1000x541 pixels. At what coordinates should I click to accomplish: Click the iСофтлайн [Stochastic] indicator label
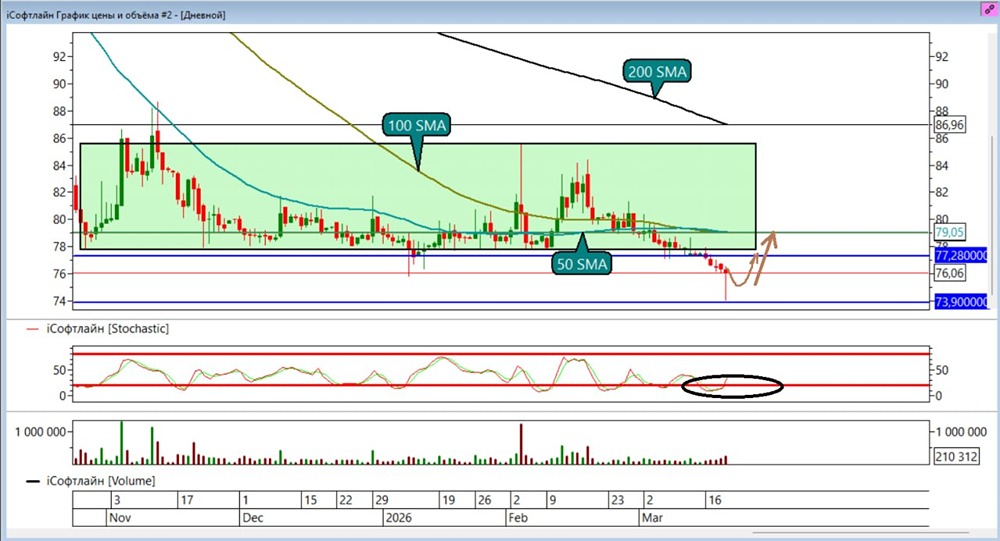107,329
